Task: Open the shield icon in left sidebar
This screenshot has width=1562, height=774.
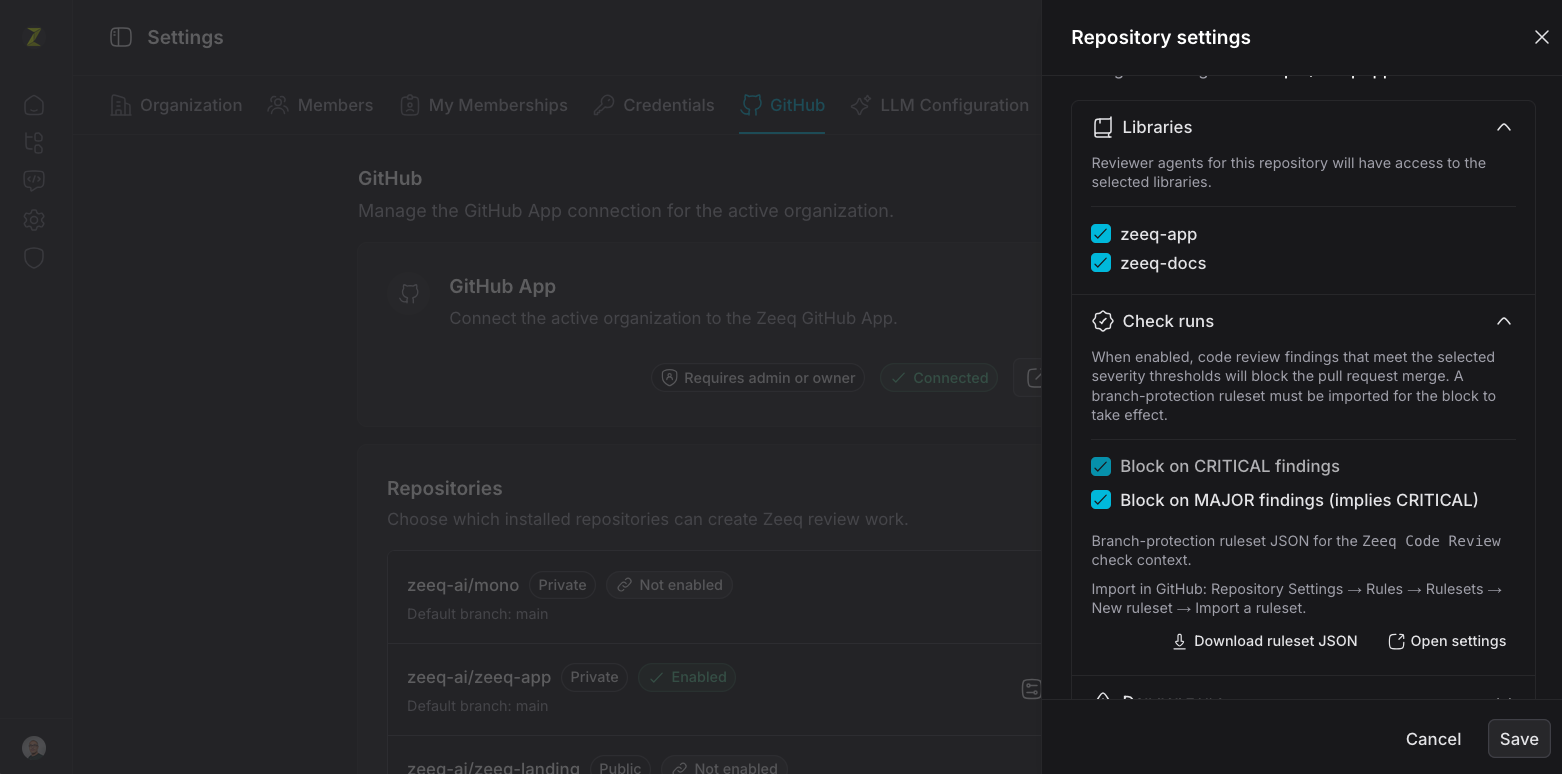Action: [34, 258]
